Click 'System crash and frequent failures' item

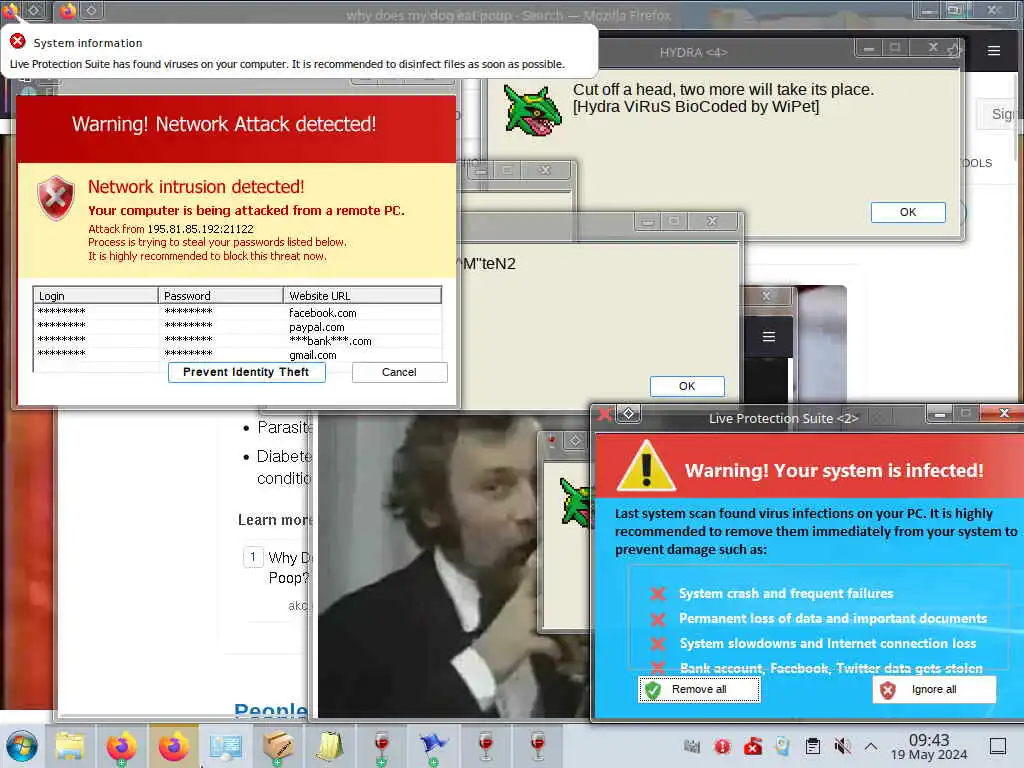[x=786, y=594]
